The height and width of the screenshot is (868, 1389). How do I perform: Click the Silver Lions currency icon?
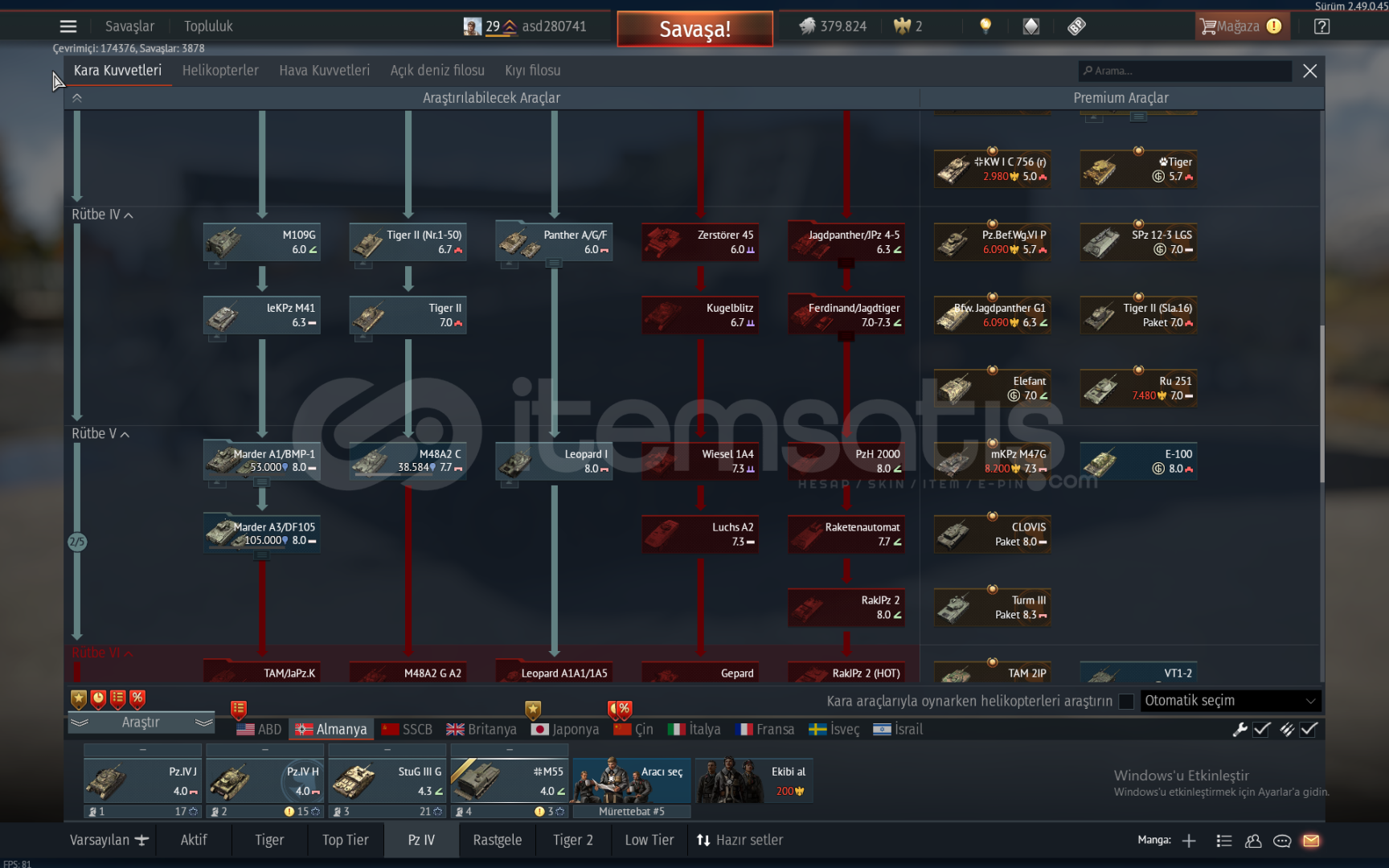coord(807,27)
